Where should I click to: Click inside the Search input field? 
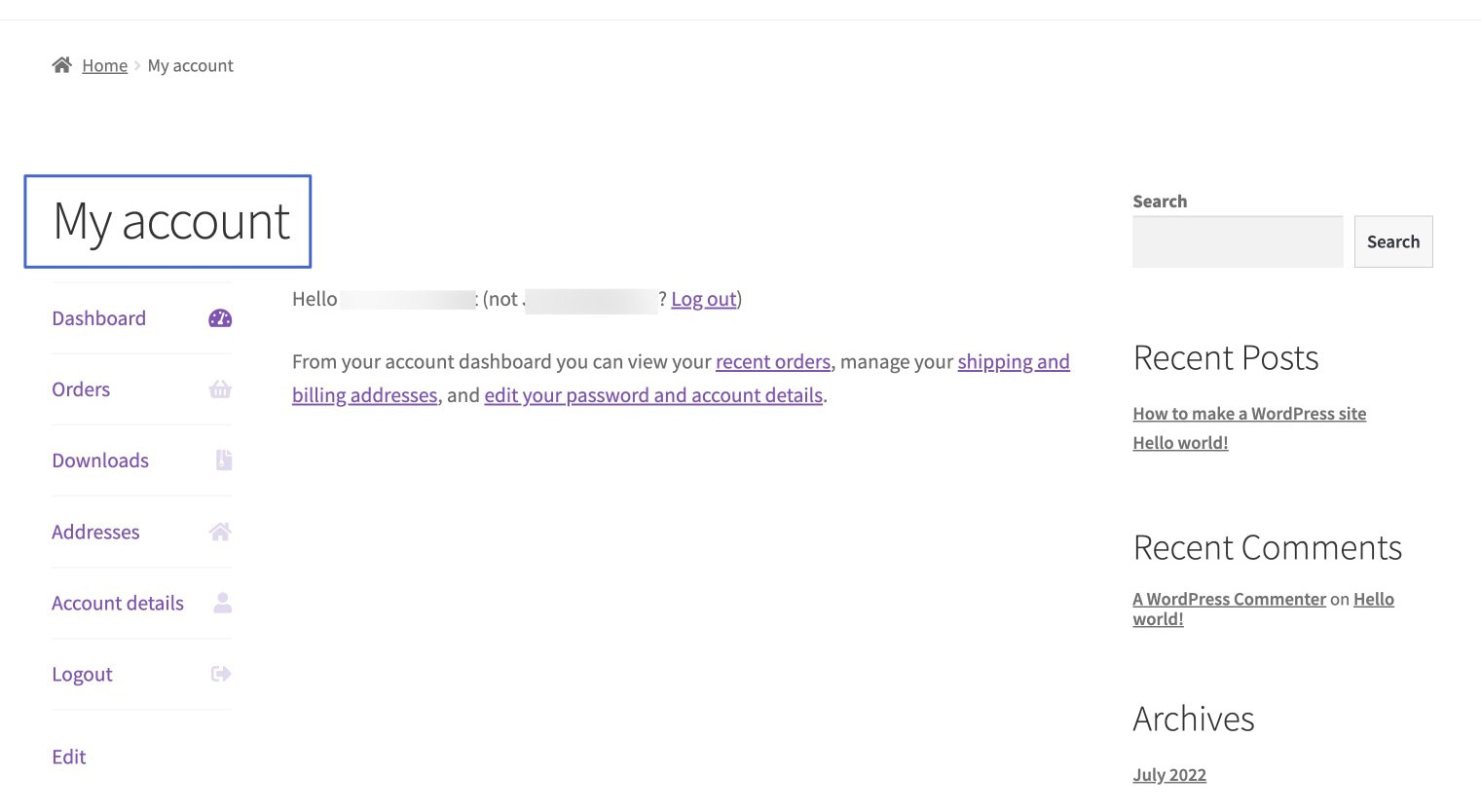[x=1237, y=240]
